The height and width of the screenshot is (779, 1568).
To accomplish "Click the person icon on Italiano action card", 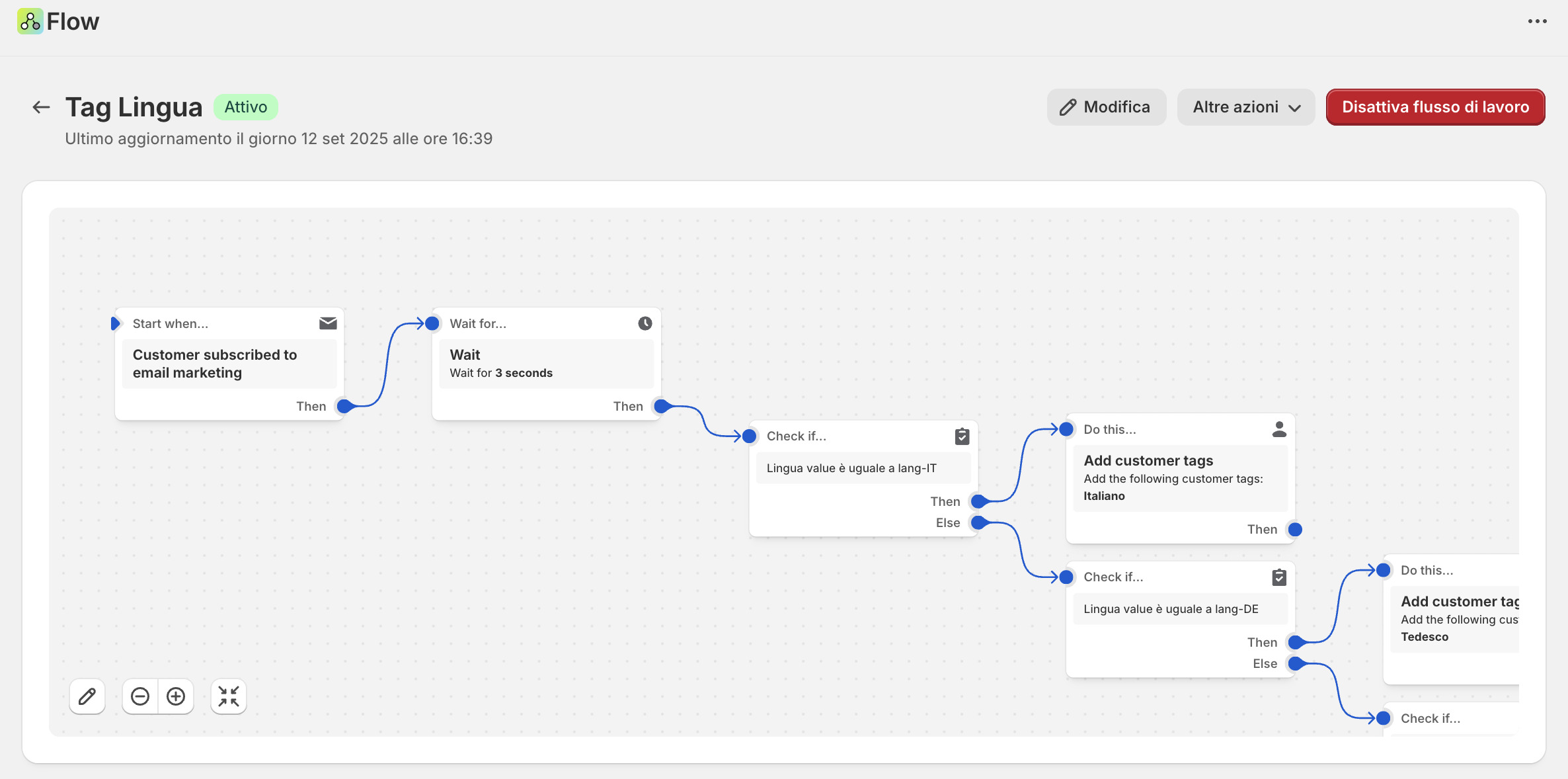I will [1279, 430].
